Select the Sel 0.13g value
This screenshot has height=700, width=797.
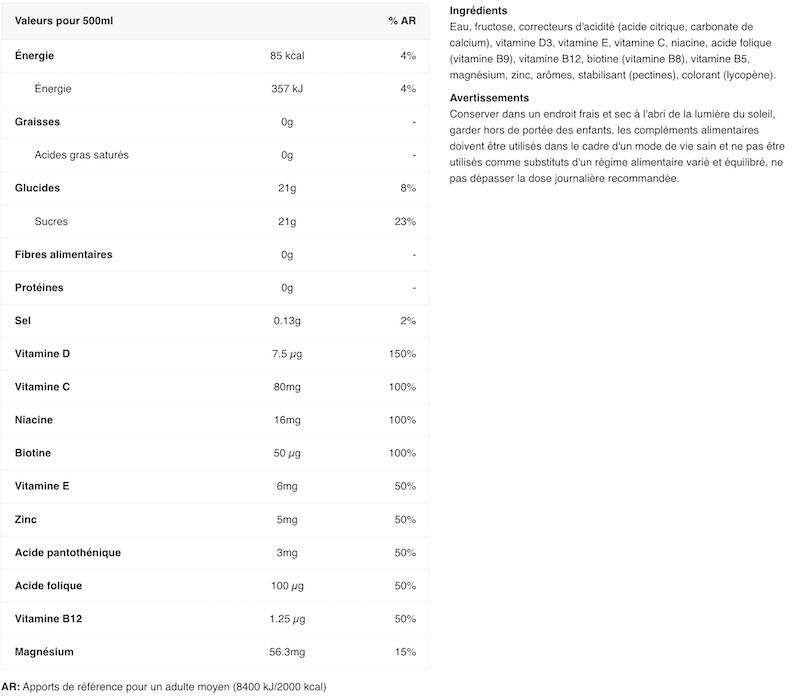pos(287,321)
